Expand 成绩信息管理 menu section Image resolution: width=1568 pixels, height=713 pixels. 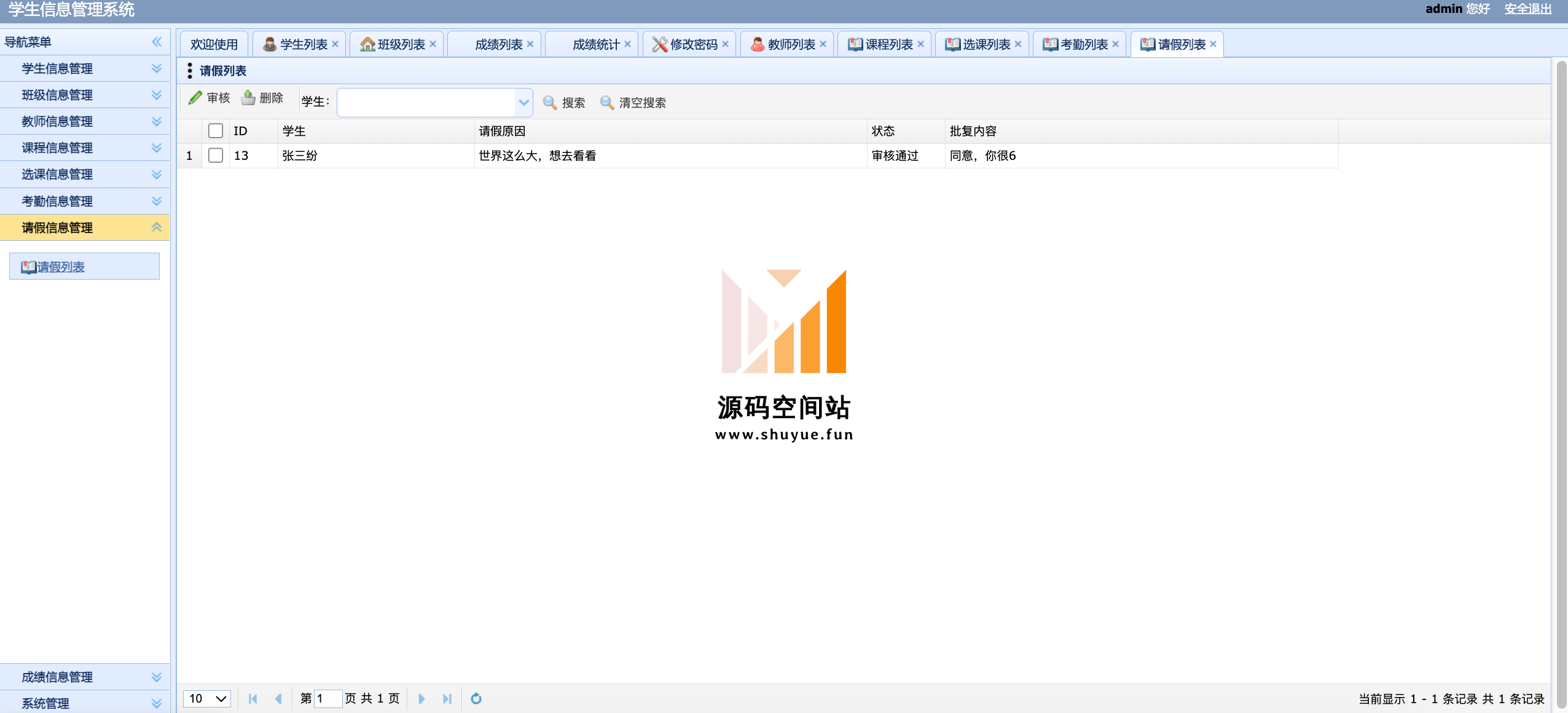(x=157, y=677)
